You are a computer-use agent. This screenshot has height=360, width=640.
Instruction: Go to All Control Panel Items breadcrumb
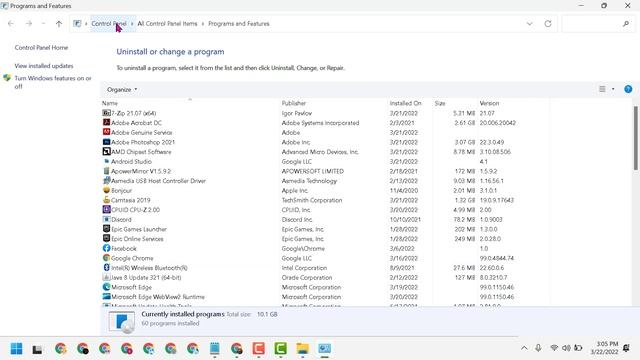point(167,24)
